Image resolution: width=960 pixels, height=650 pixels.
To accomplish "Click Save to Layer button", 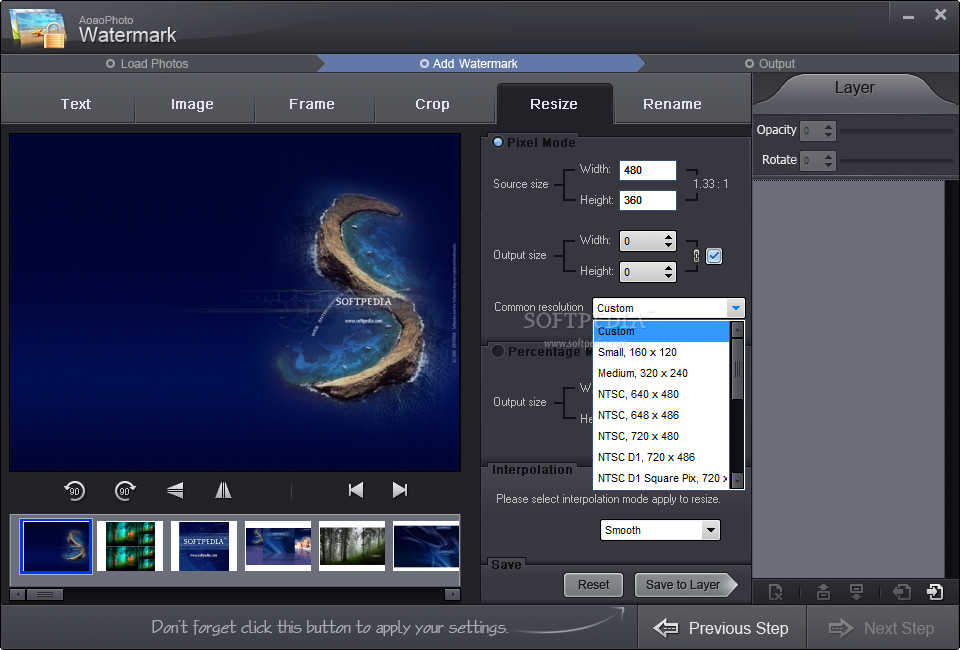I will click(685, 585).
